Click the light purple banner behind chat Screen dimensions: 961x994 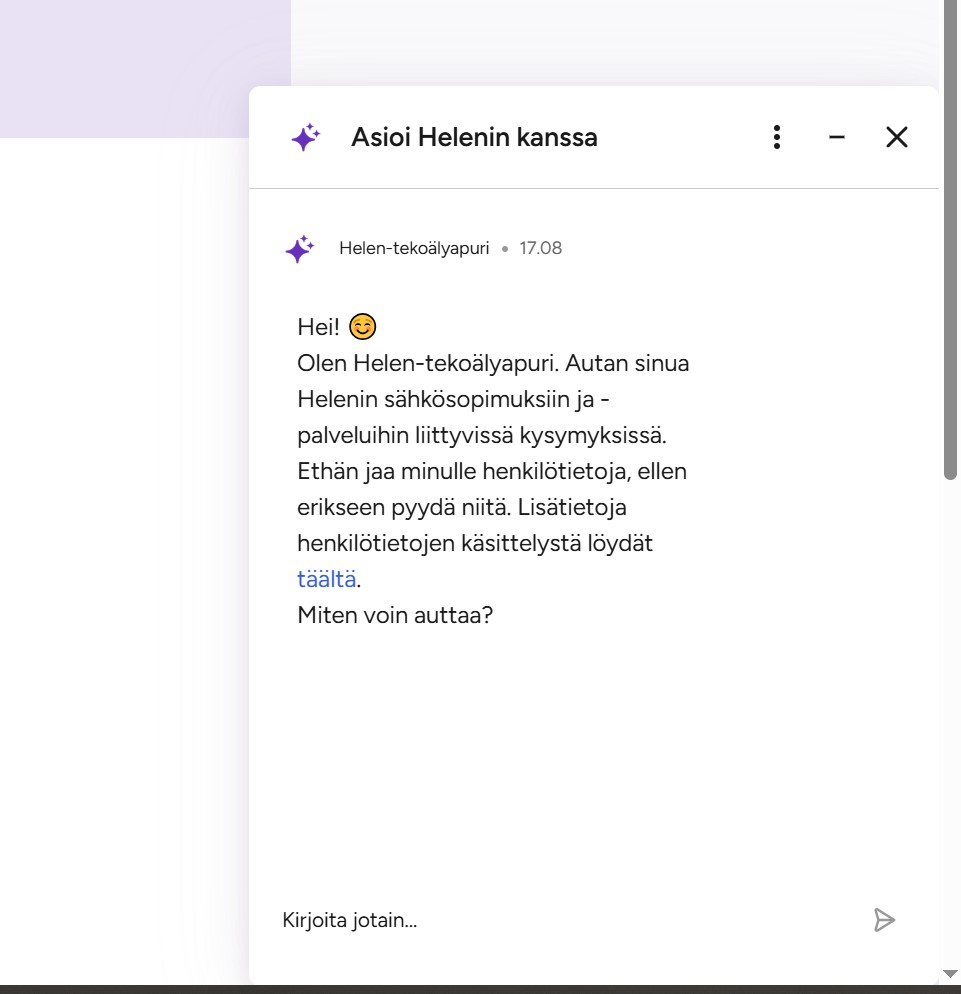[140, 68]
